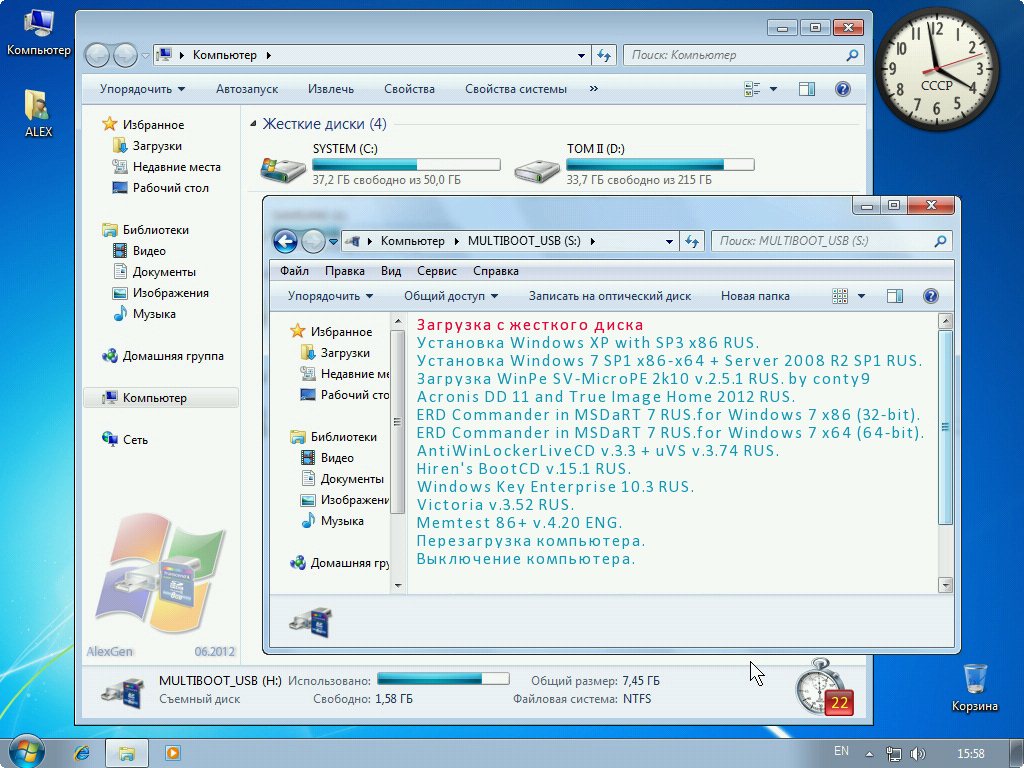Open the Вид menu

pyautogui.click(x=391, y=271)
